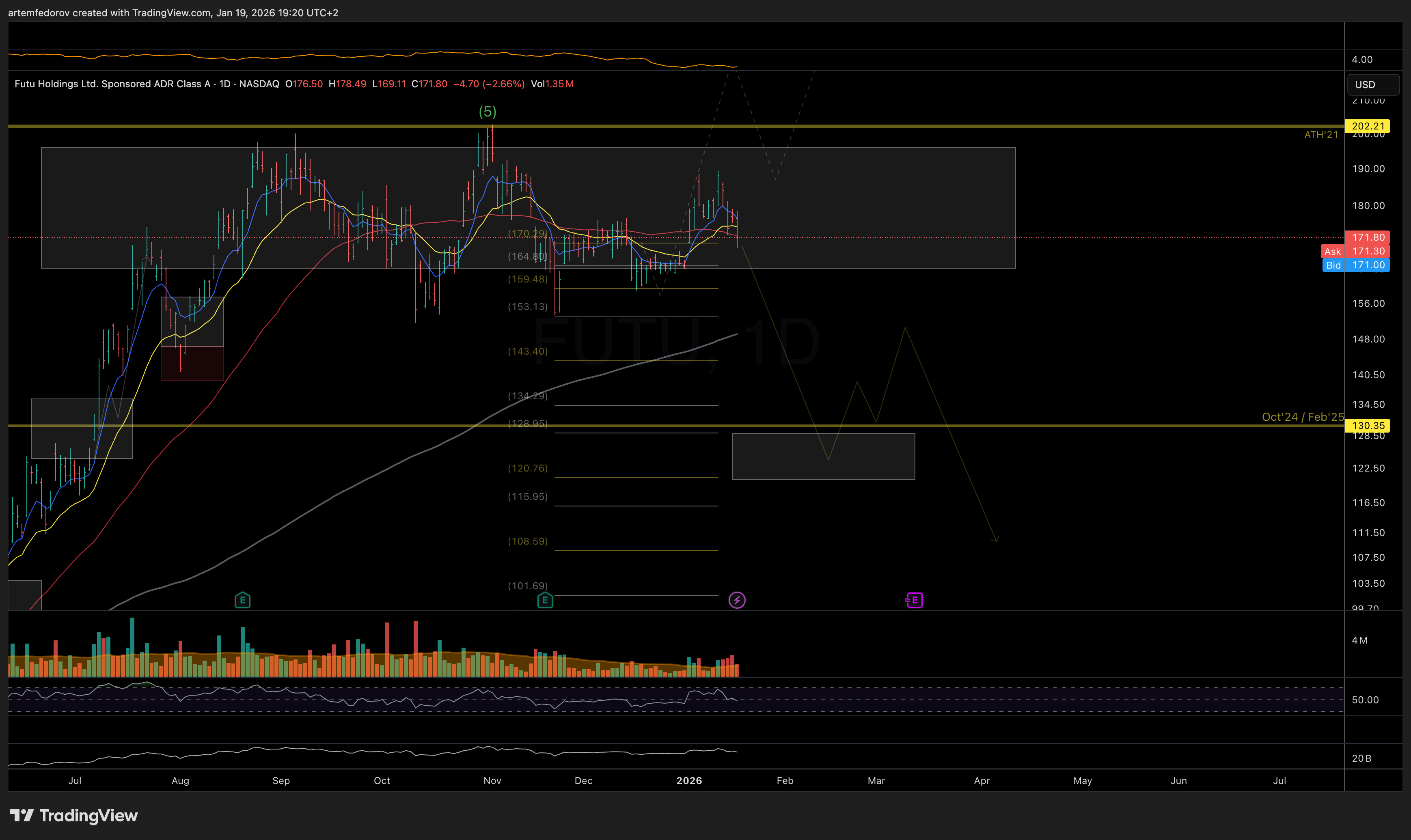Image resolution: width=1411 pixels, height=840 pixels.
Task: Click 180.00 on the price scale
Action: pos(1368,205)
